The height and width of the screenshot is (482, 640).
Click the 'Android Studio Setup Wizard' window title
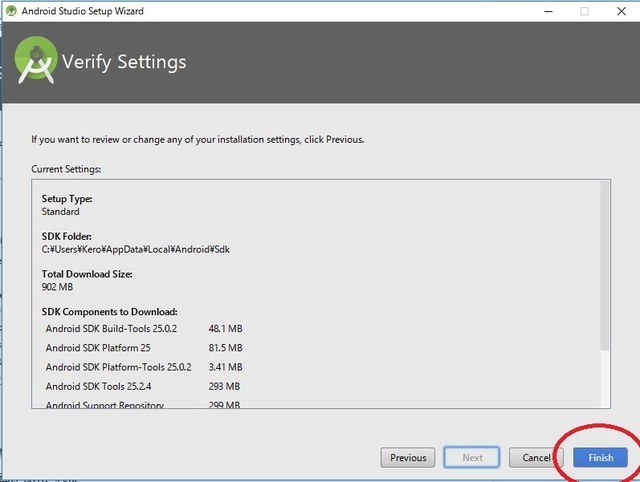tap(82, 11)
